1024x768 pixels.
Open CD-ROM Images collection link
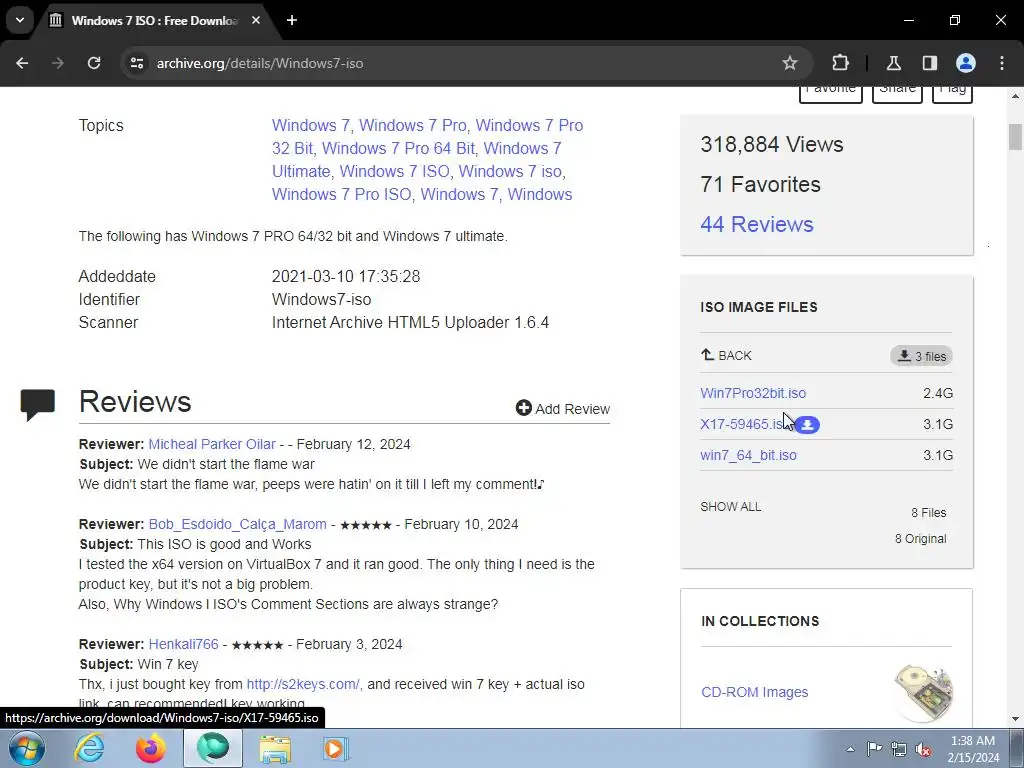755,692
